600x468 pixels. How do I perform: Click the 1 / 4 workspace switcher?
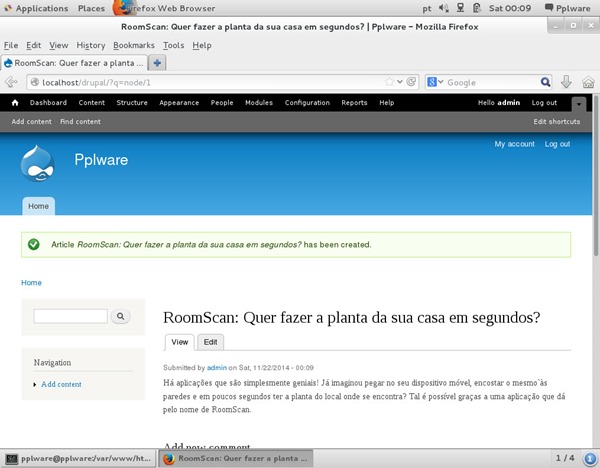click(x=565, y=458)
